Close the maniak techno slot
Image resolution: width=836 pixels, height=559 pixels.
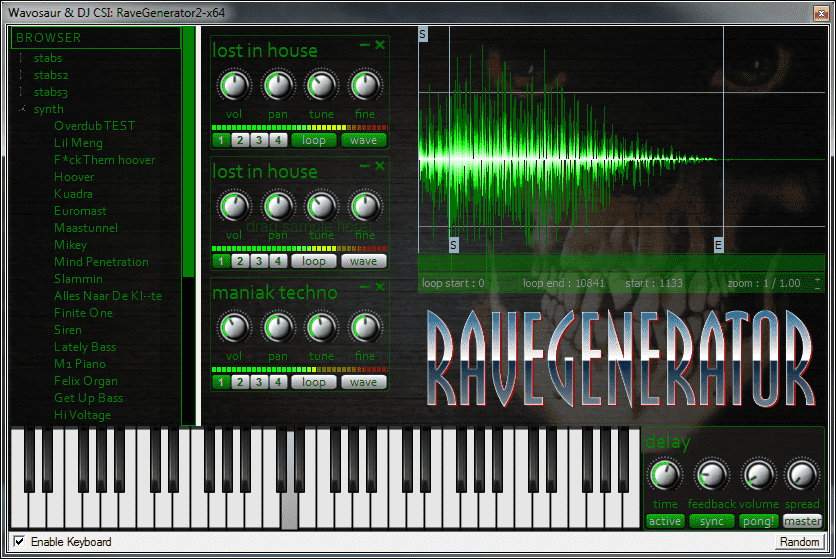point(380,287)
